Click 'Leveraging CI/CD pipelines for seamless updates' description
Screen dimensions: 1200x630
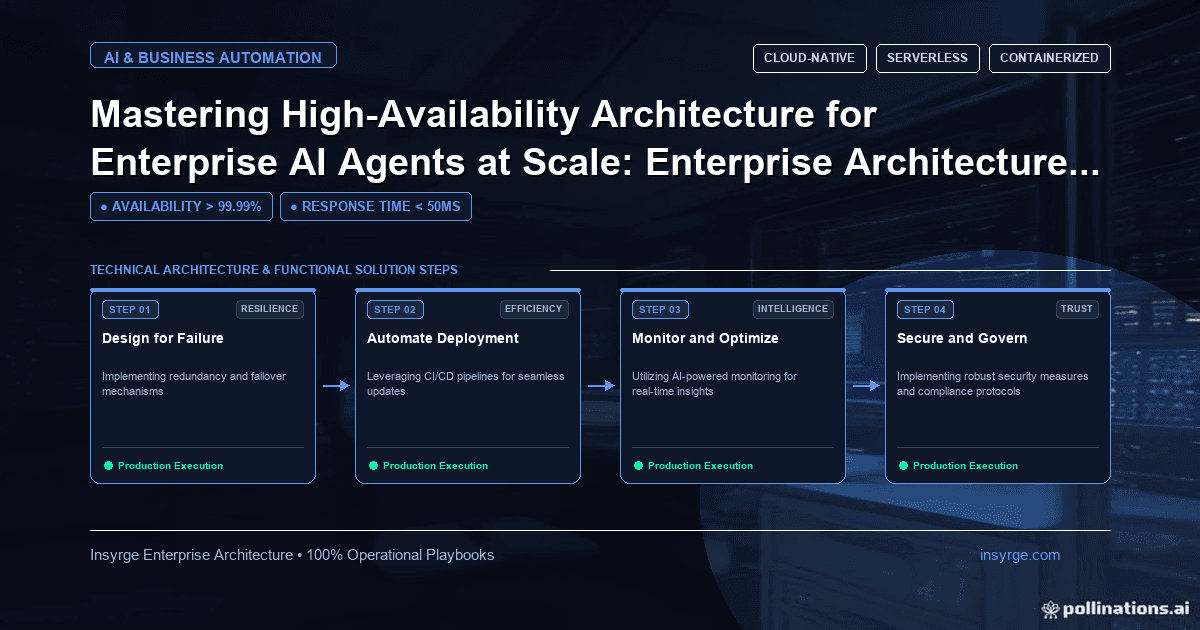click(466, 384)
